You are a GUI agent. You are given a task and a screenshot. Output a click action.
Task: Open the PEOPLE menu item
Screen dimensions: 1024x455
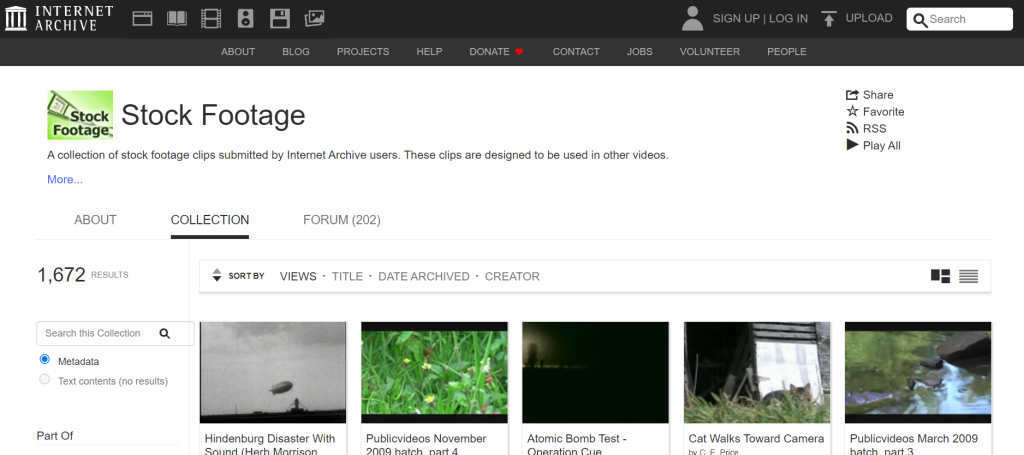click(786, 52)
